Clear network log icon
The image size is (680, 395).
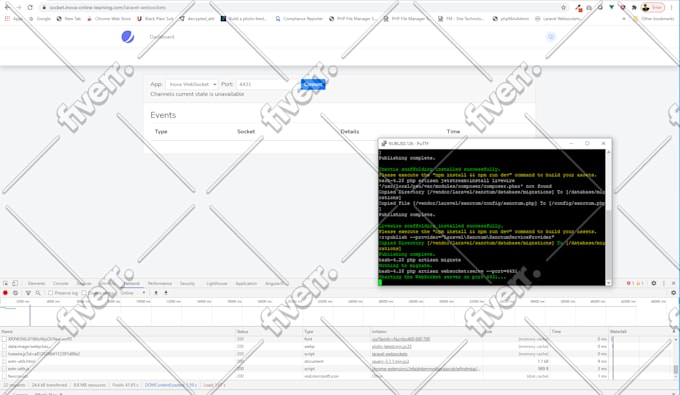15,293
